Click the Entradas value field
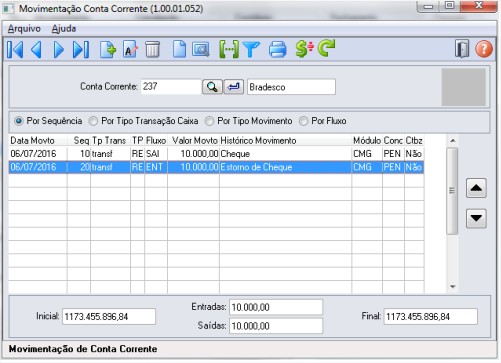Screen dimensions: 501x363 point(276,307)
